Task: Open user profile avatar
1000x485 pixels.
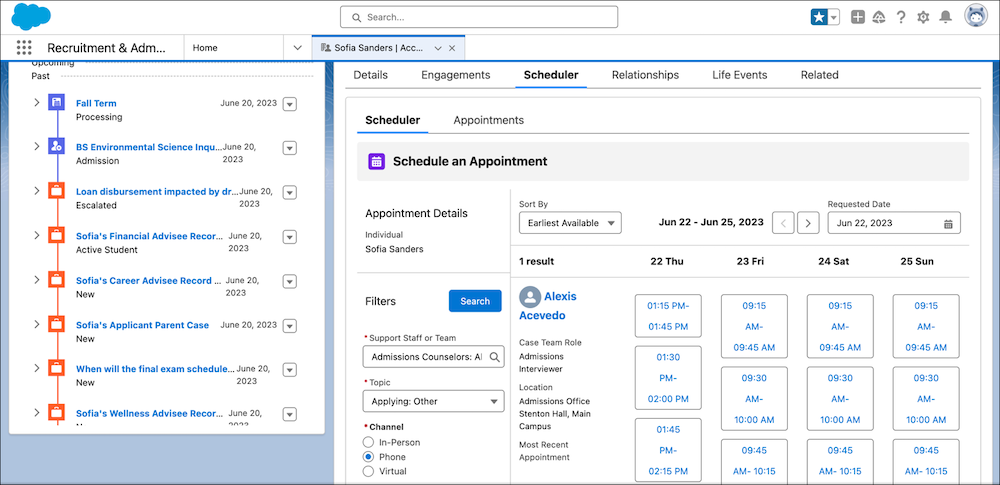Action: point(975,17)
